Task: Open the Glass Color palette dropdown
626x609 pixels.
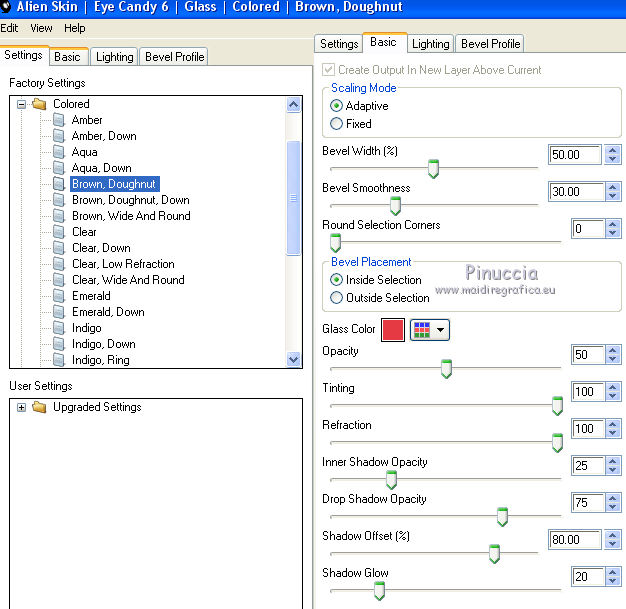Action: tap(430, 330)
